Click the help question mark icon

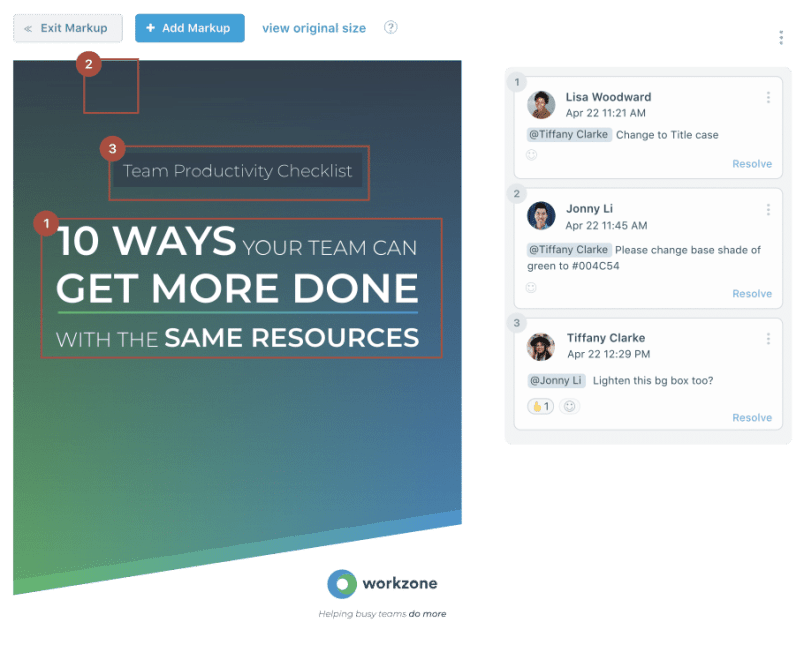(391, 28)
